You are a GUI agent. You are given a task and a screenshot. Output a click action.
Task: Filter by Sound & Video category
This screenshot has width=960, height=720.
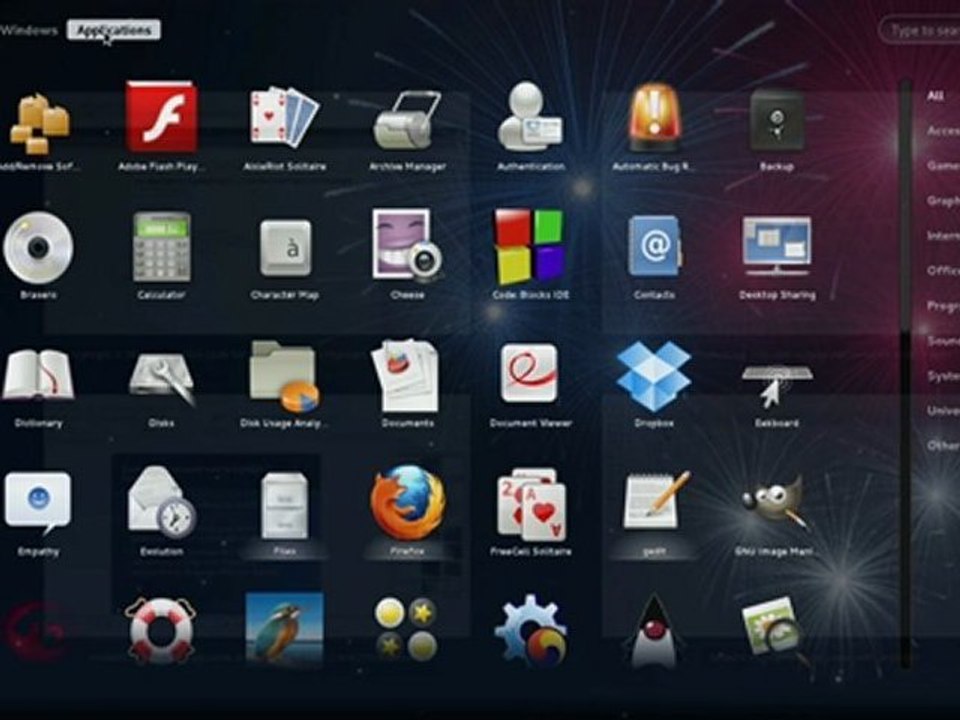pyautogui.click(x=943, y=340)
